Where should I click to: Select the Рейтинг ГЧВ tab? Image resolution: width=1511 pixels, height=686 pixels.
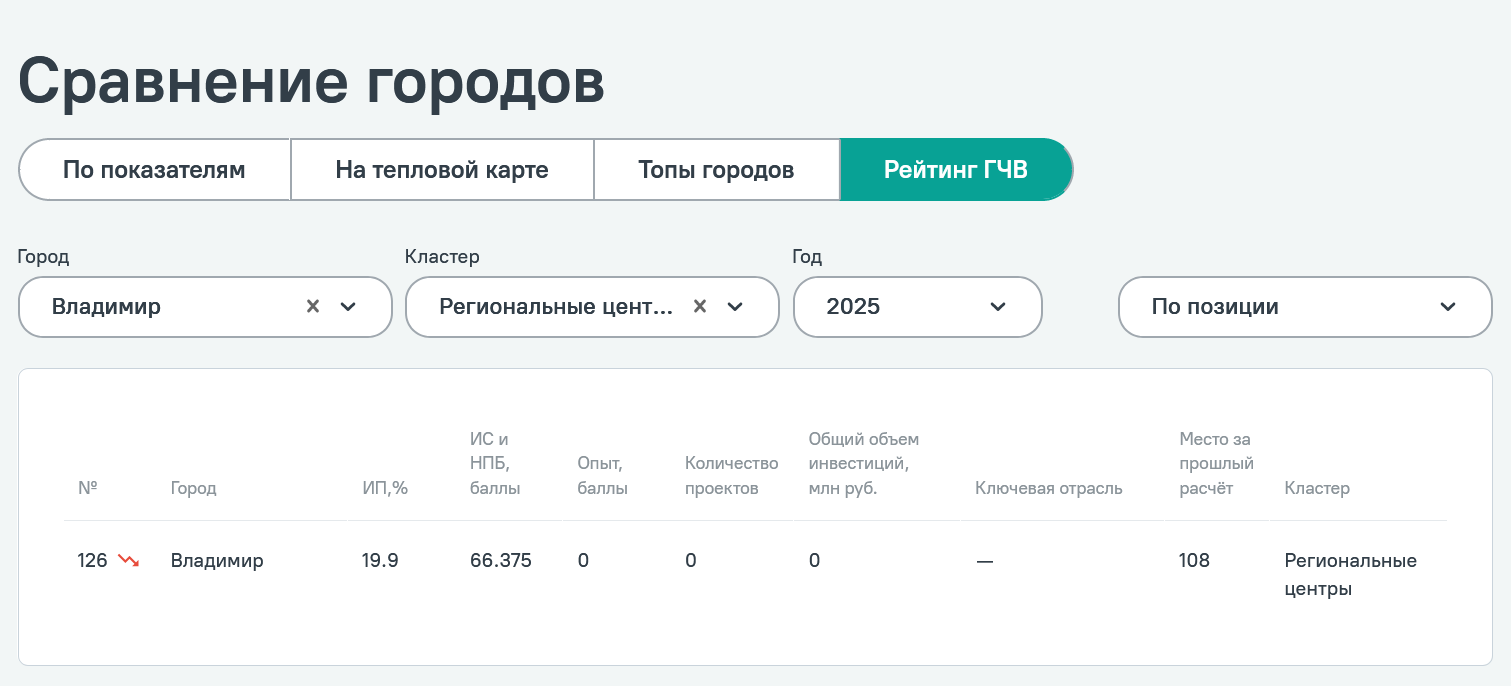click(956, 170)
